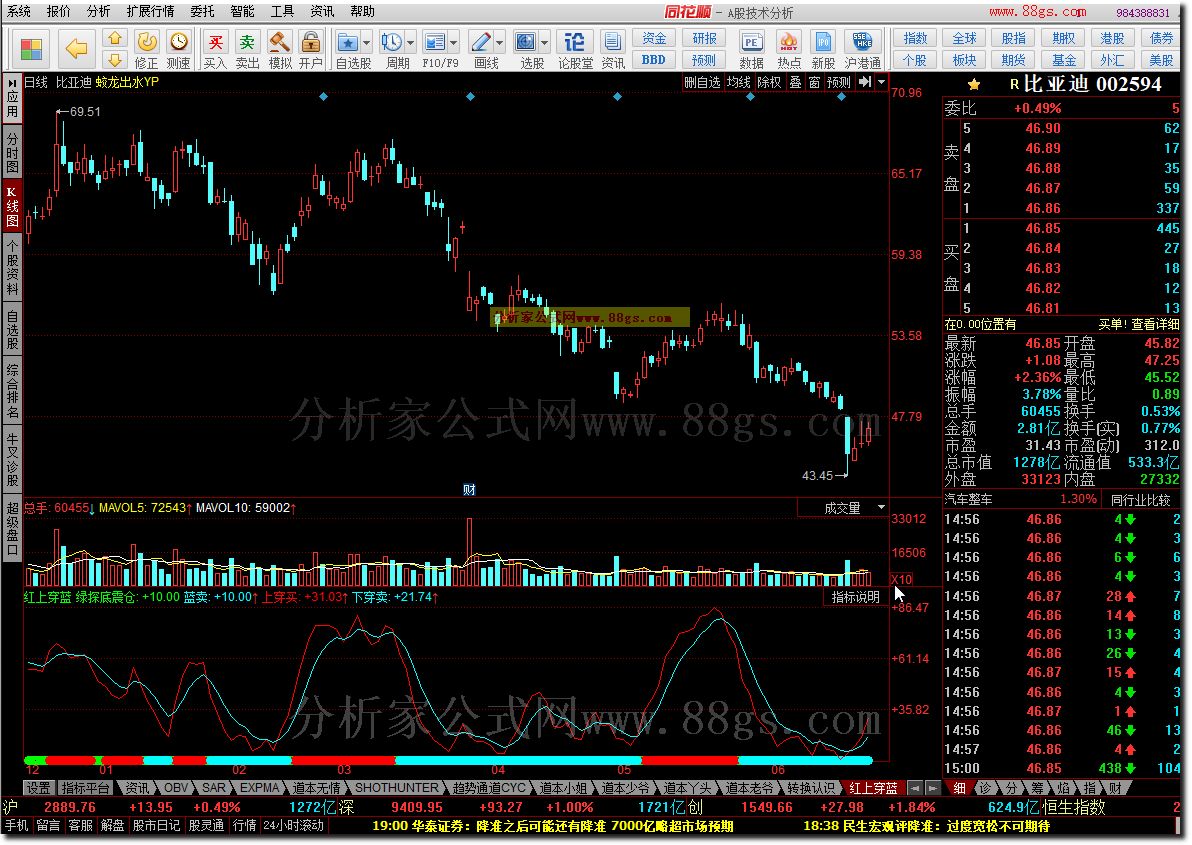
Task: Select the 趋势通道CYC indicator tab
Action: point(490,788)
